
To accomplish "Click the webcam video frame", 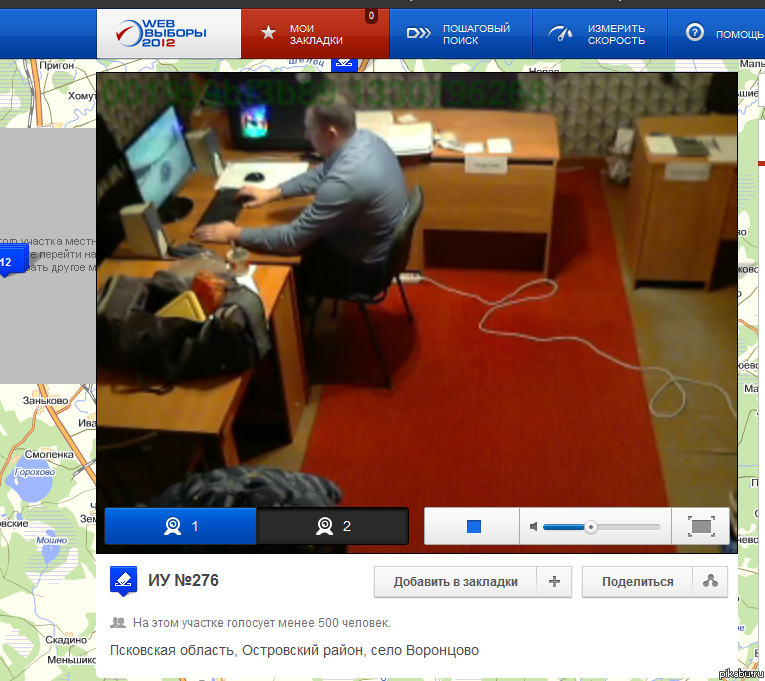I will coord(416,290).
